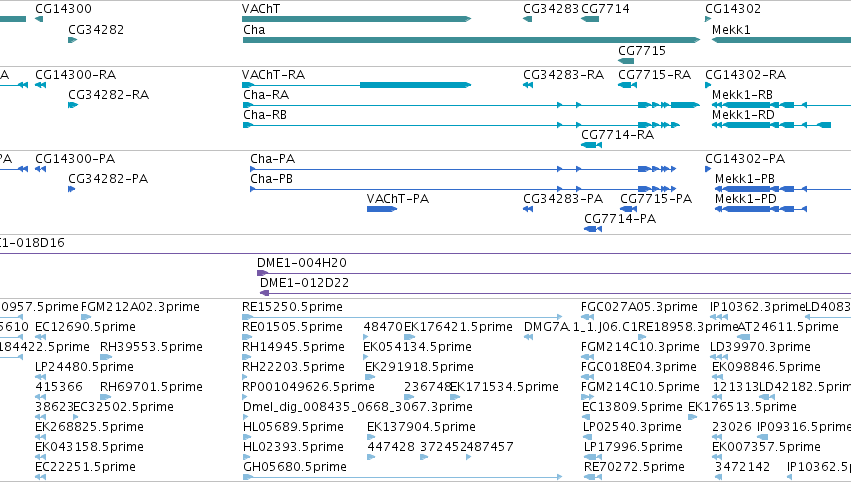Click the Cha-RA transcript label
The image size is (851, 482).
click(266, 95)
